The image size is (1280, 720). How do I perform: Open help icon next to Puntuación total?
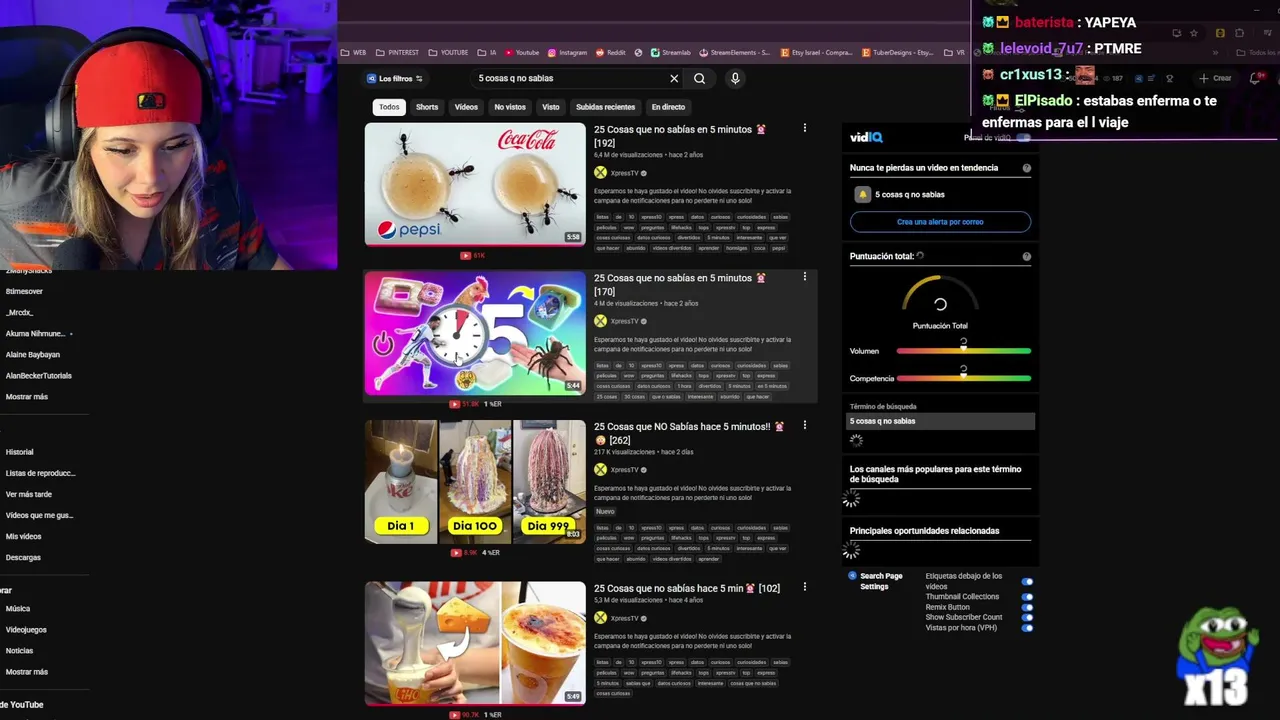tap(1027, 257)
